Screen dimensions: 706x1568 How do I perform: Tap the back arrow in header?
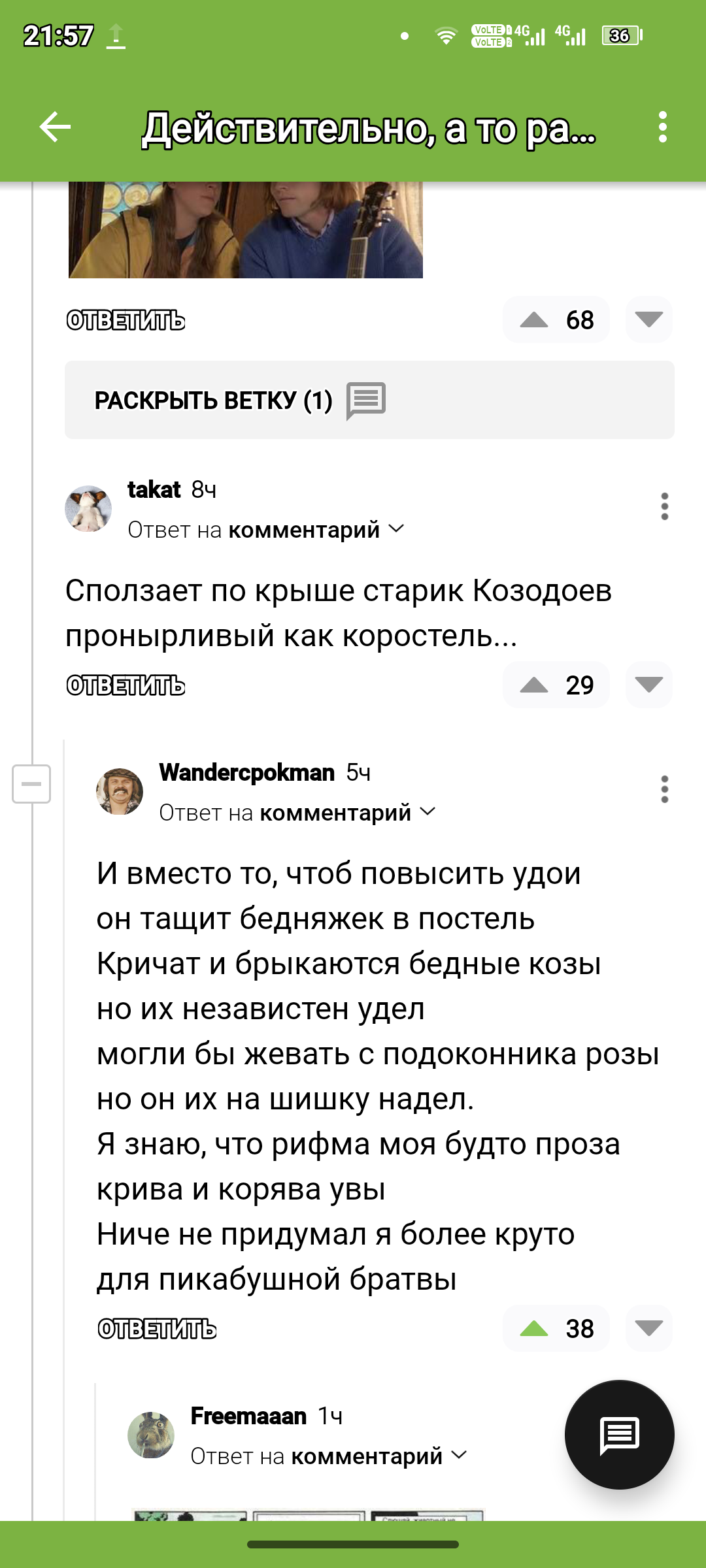tap(55, 127)
